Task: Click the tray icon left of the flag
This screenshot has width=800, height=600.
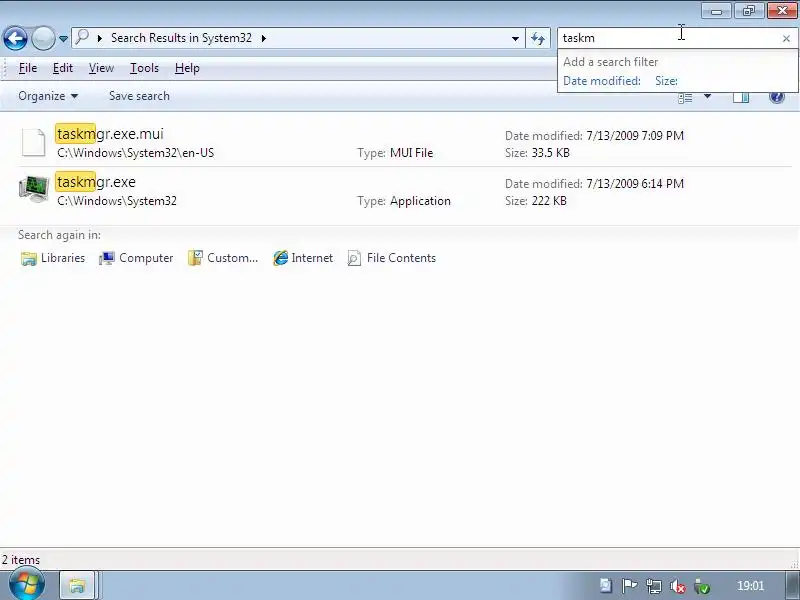Action: coord(606,586)
